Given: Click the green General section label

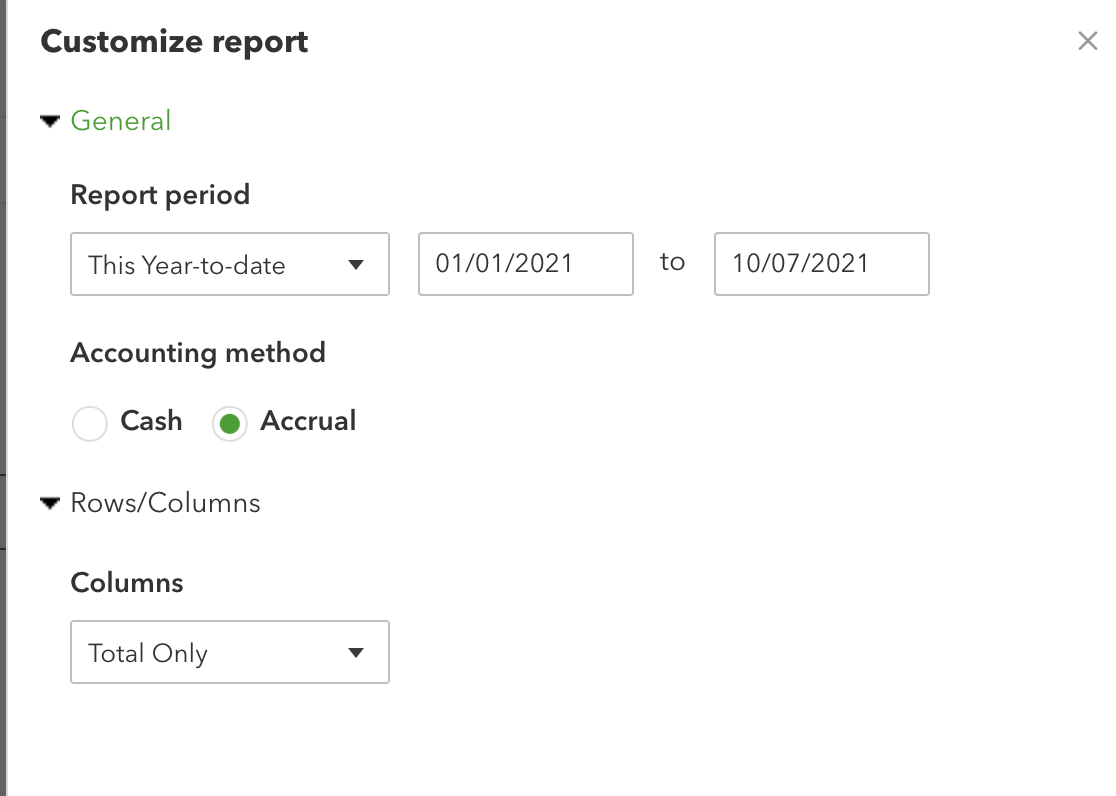Looking at the screenshot, I should click(120, 120).
